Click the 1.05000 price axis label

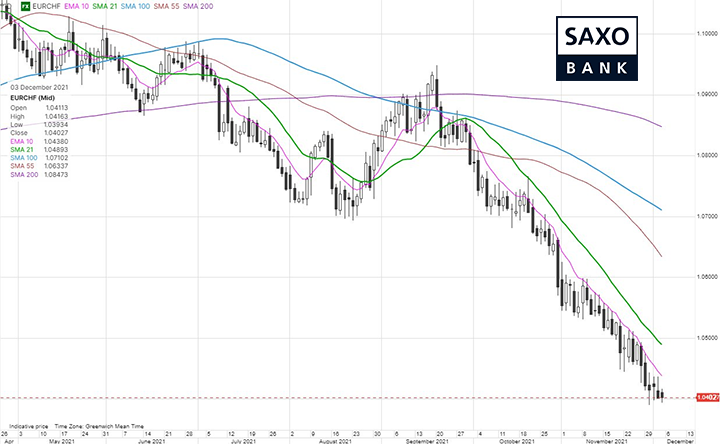pos(707,337)
